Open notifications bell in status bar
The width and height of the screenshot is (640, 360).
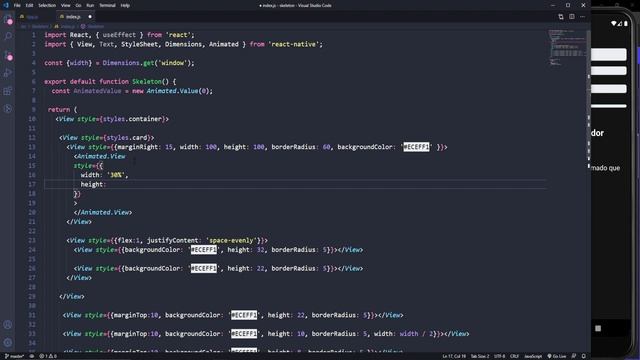[x=584, y=356]
